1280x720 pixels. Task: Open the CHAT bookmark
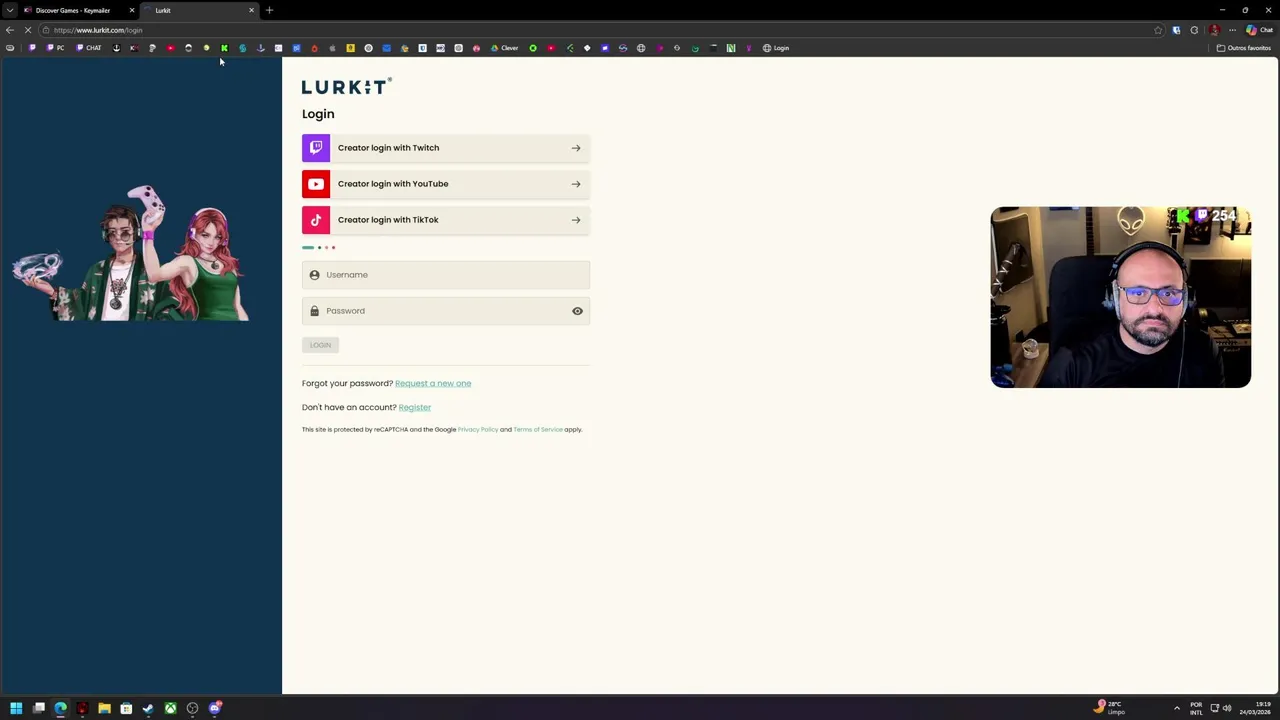[x=89, y=48]
